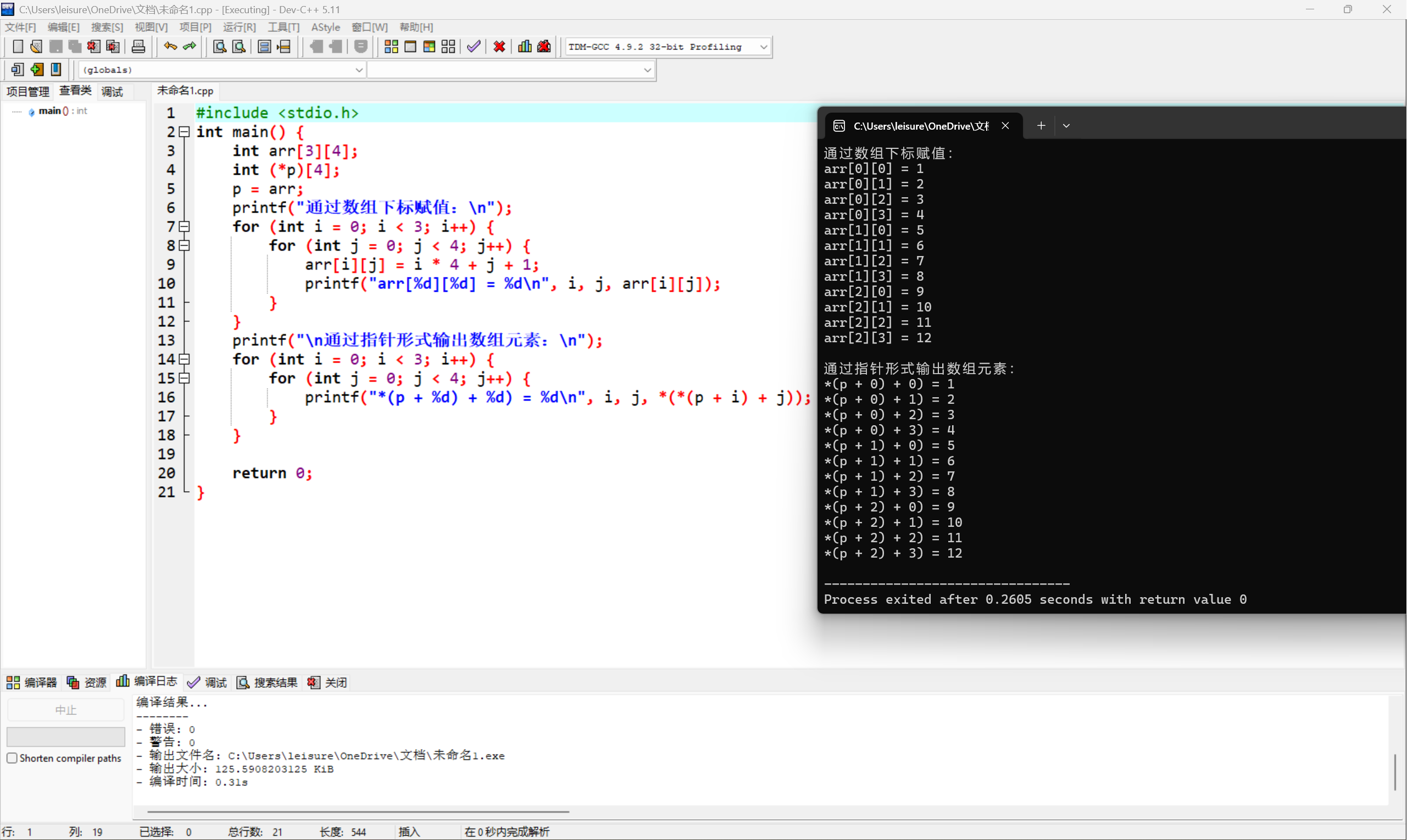Switch to the 查看类 sidebar tab
Viewport: 1407px width, 840px height.
[75, 91]
